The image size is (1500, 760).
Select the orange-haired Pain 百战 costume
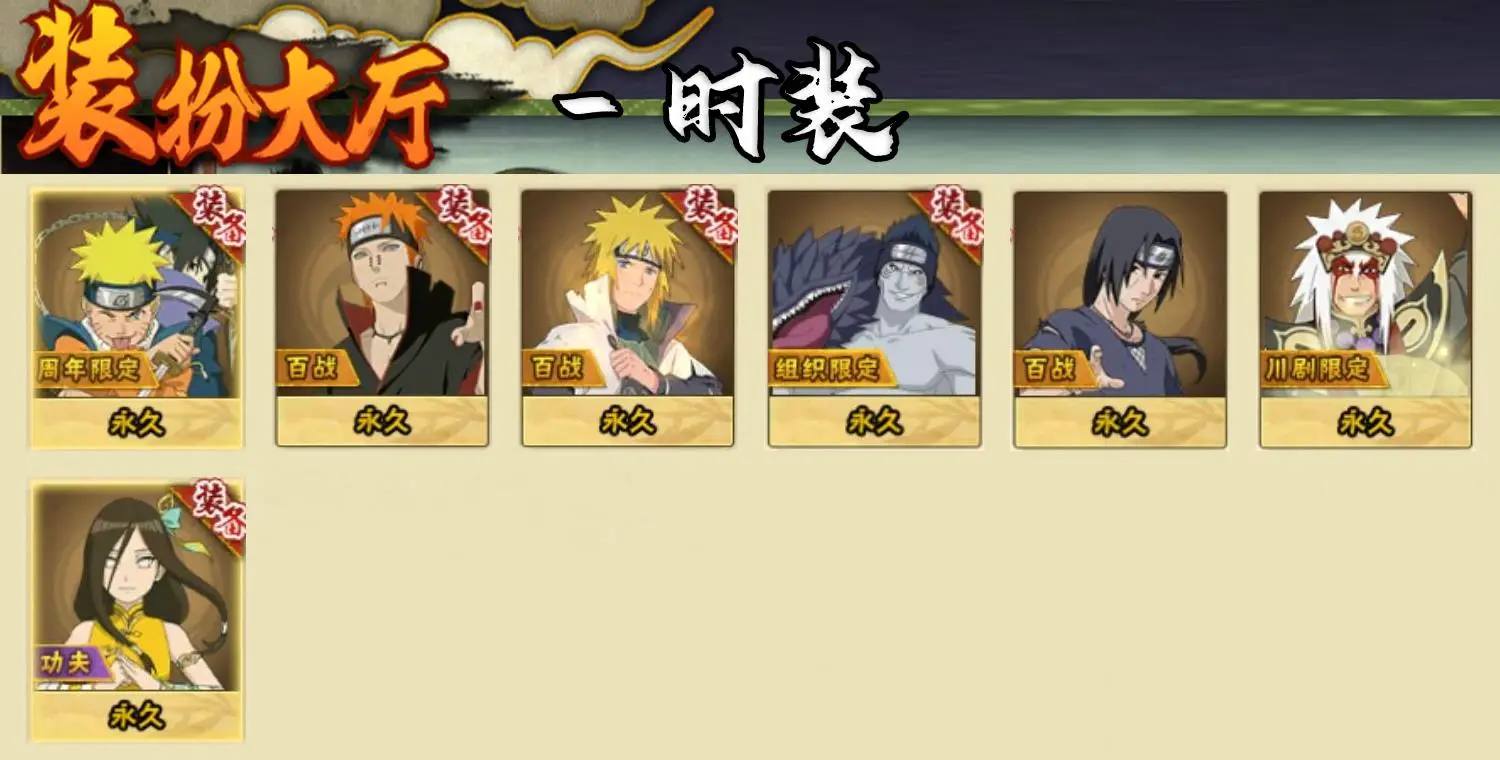coord(382,318)
